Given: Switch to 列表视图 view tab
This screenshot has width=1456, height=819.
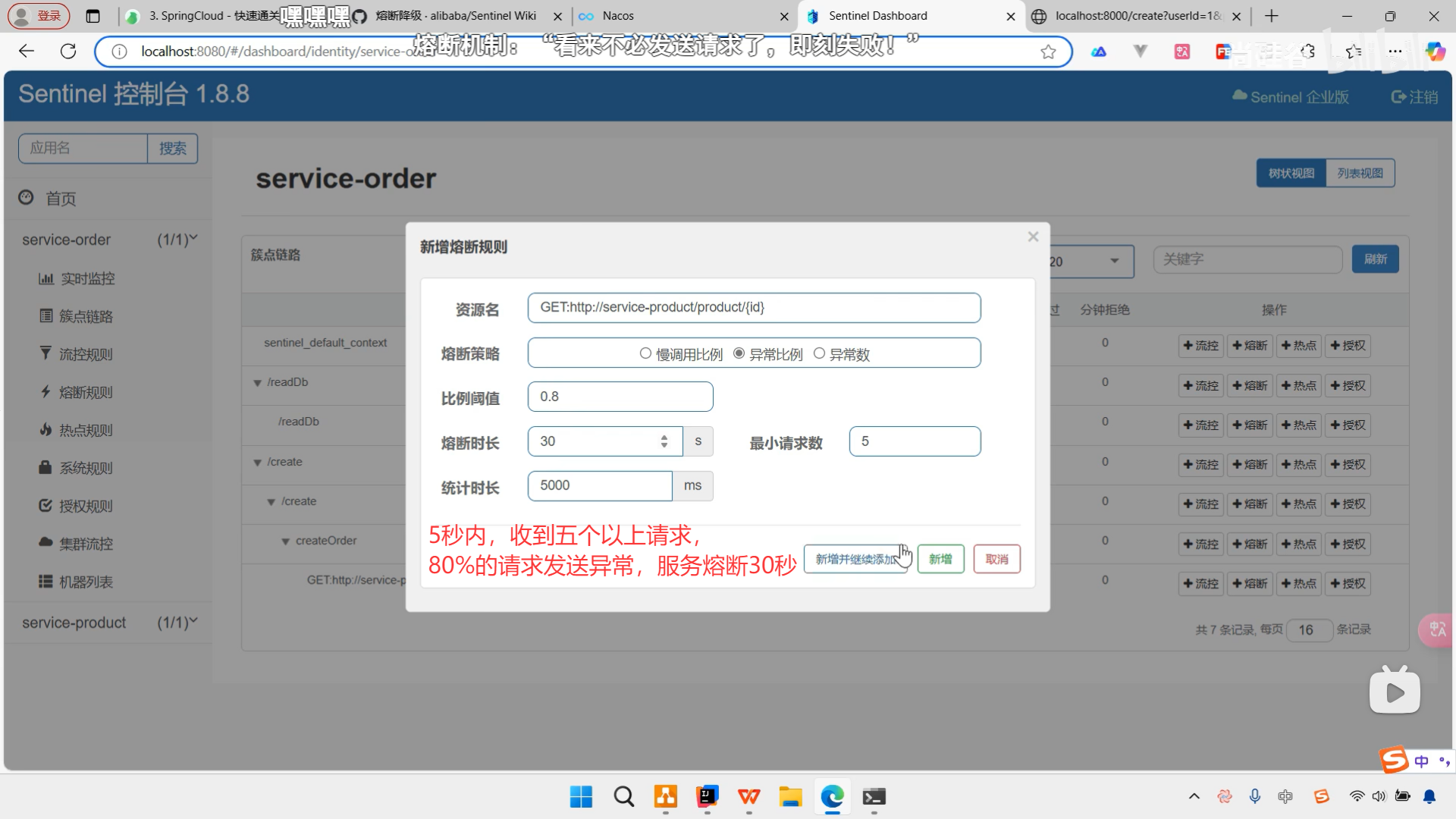Looking at the screenshot, I should point(1360,173).
